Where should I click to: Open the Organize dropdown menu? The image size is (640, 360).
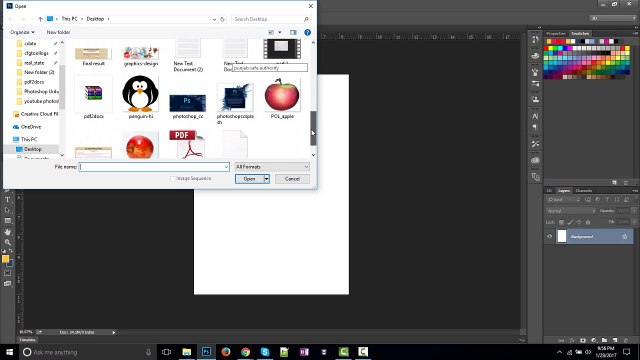point(22,32)
